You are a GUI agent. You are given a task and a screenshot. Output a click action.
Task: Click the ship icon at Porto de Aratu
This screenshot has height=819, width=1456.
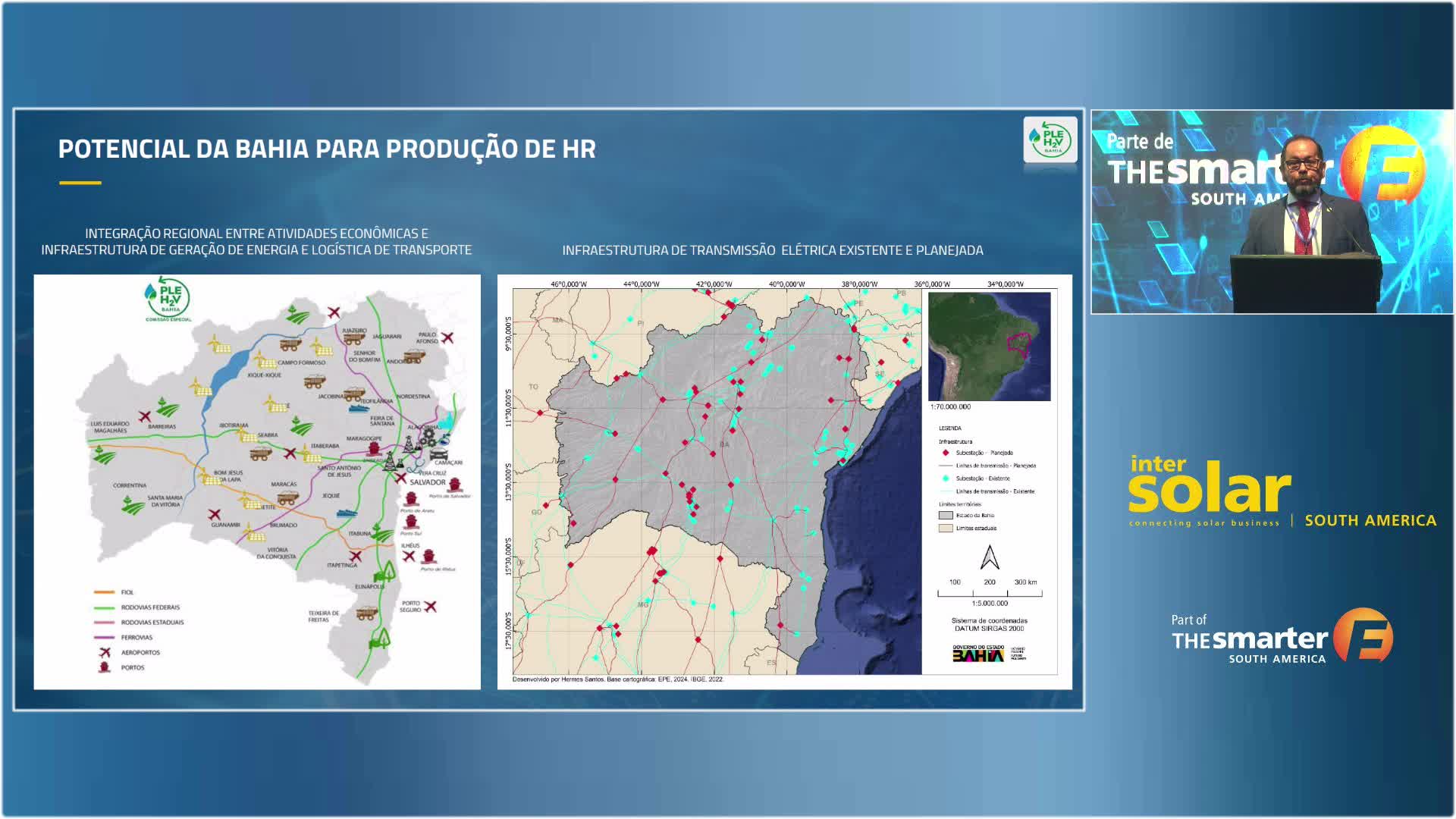point(410,497)
